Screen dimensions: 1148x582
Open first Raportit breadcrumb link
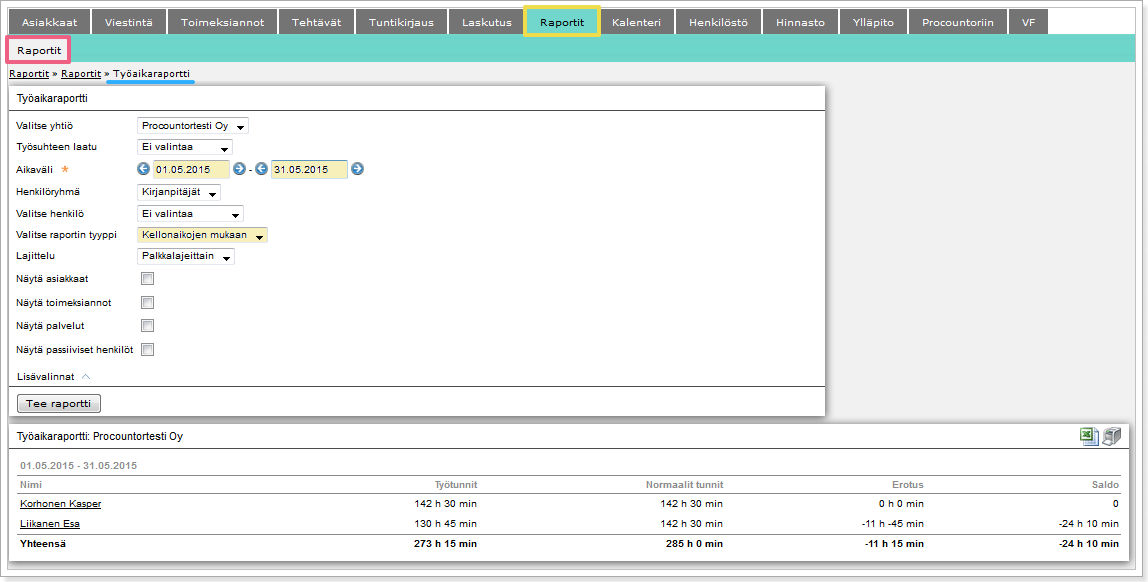[29, 74]
